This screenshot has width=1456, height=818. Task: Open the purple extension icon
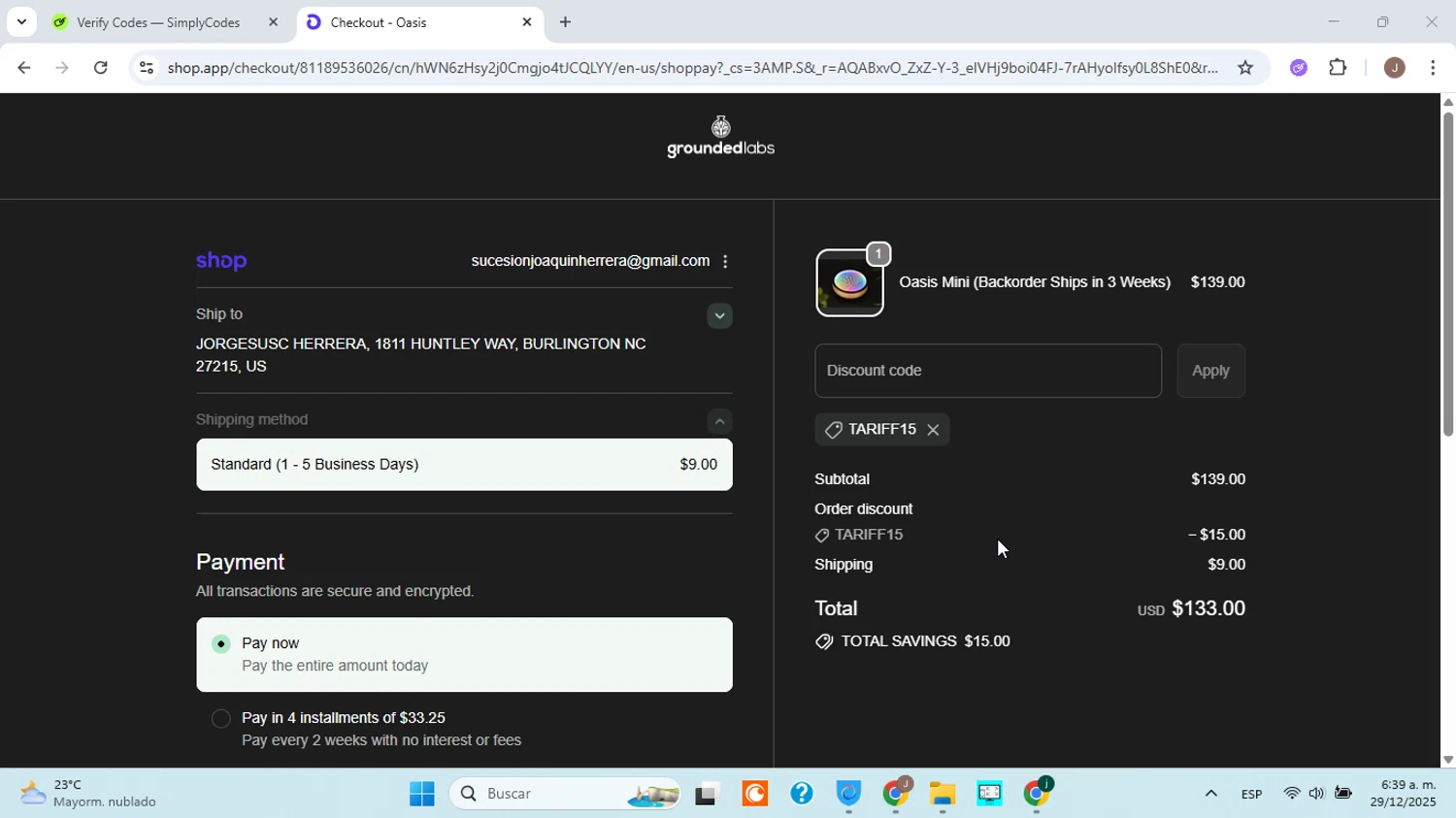tap(1299, 68)
